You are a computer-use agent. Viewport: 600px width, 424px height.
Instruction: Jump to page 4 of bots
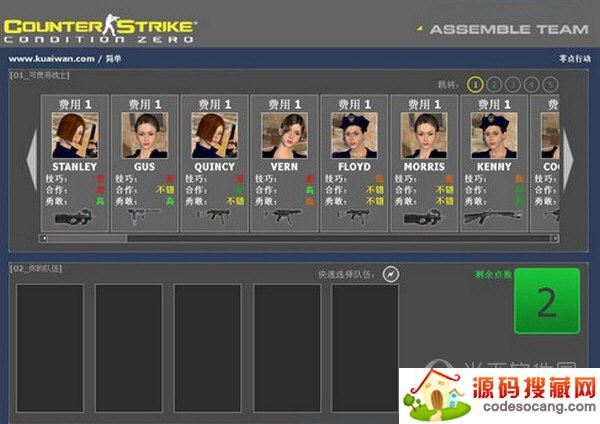pyautogui.click(x=532, y=85)
